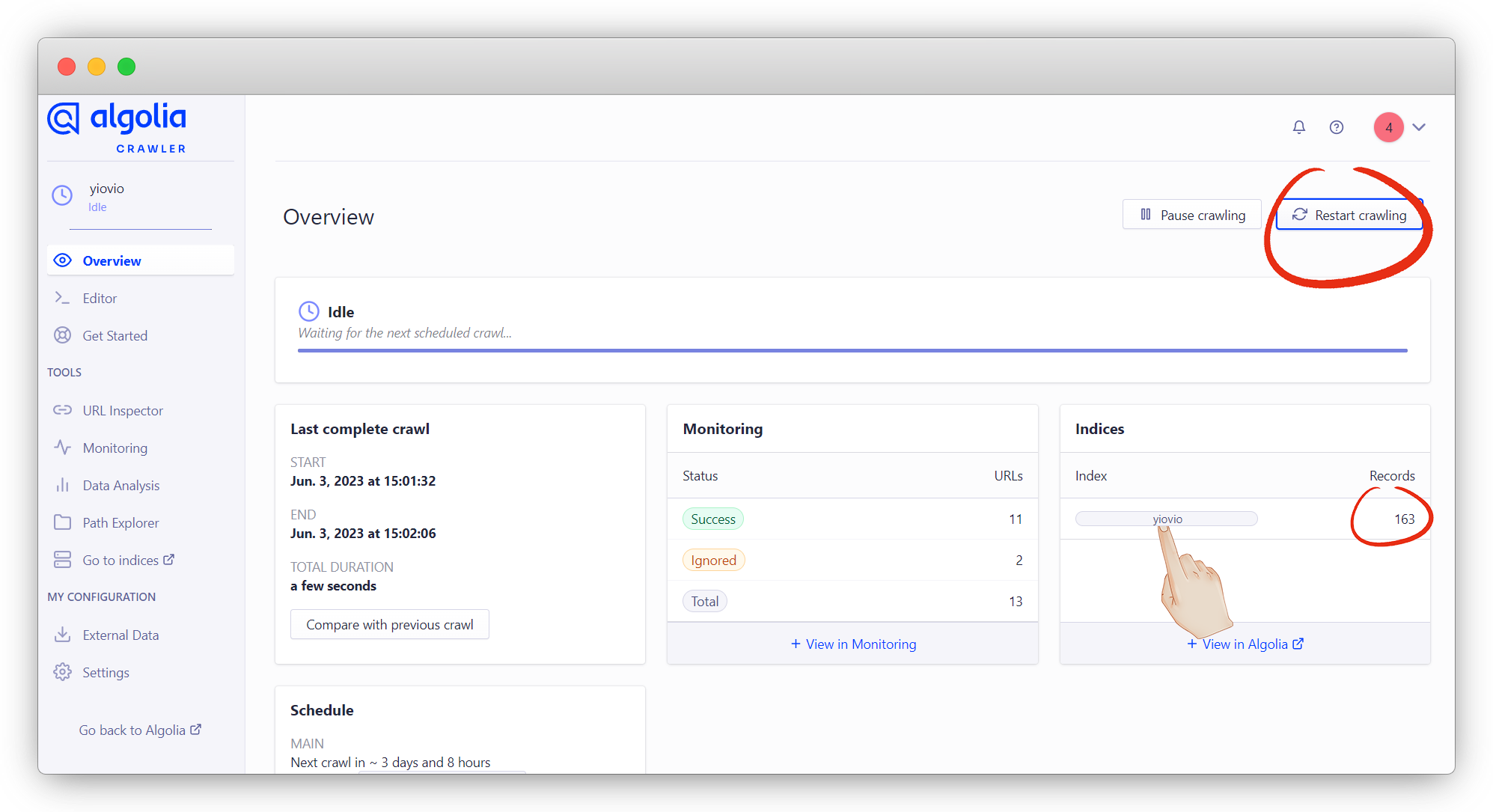Click the Get Started menu entry
The image size is (1493, 812).
[x=115, y=335]
